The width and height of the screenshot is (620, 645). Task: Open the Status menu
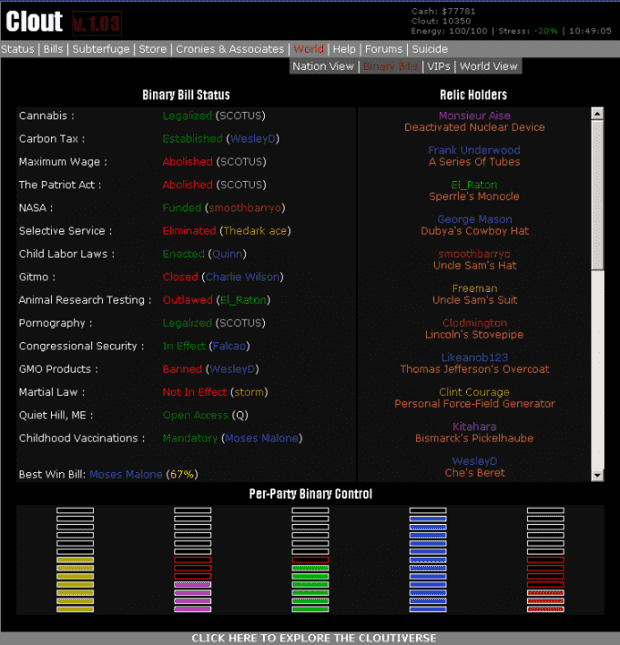click(x=17, y=49)
